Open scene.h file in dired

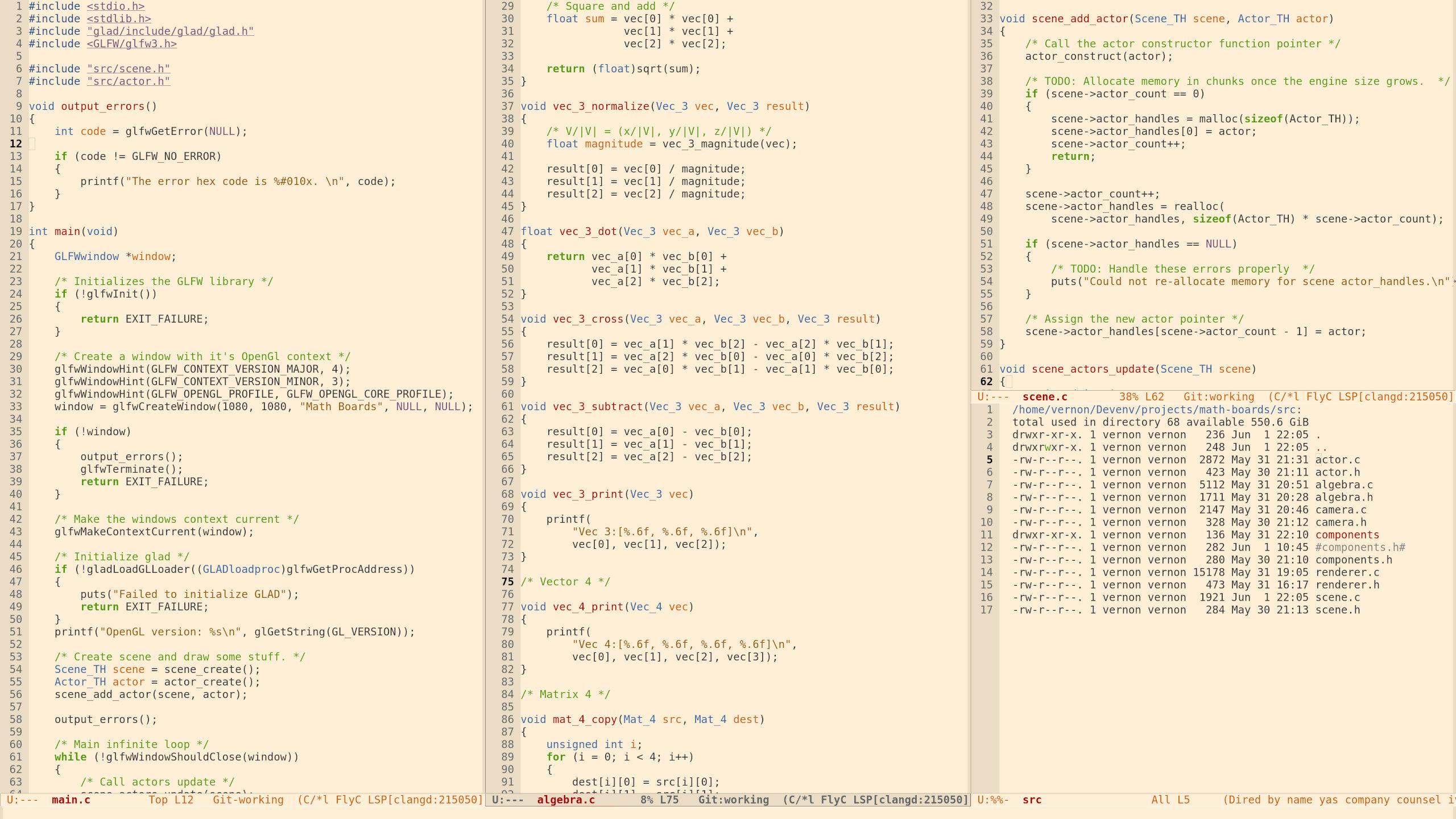pos(1337,610)
